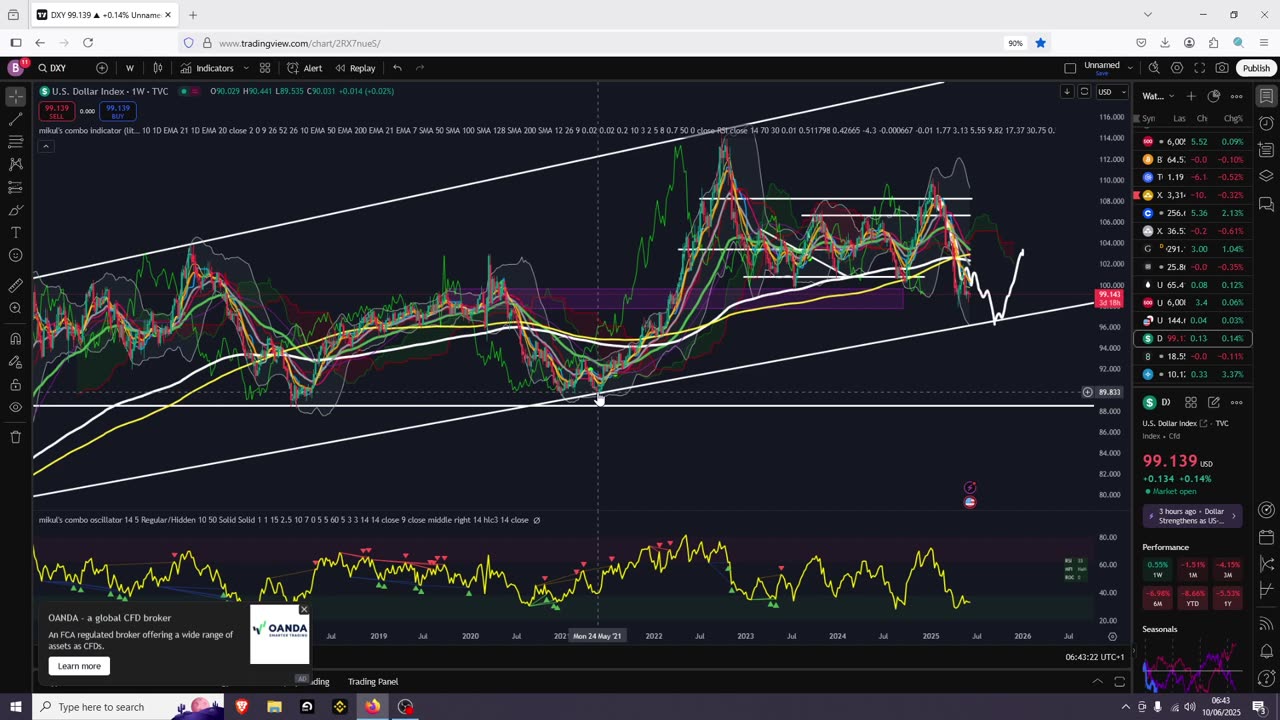Add a symbol to compare
Viewport: 1280px width, 720px height.
tap(102, 68)
